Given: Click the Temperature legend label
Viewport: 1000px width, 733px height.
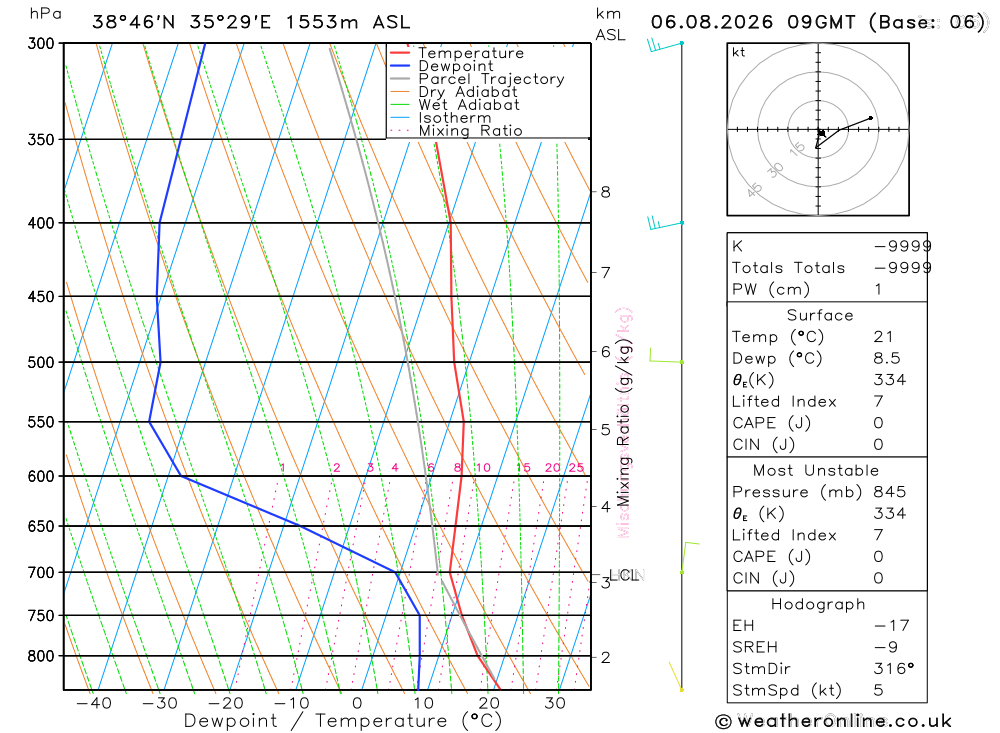Looking at the screenshot, I should point(471,53).
